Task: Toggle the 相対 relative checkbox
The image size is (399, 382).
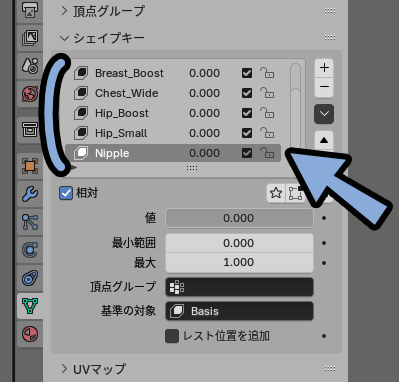Action: pyautogui.click(x=66, y=193)
